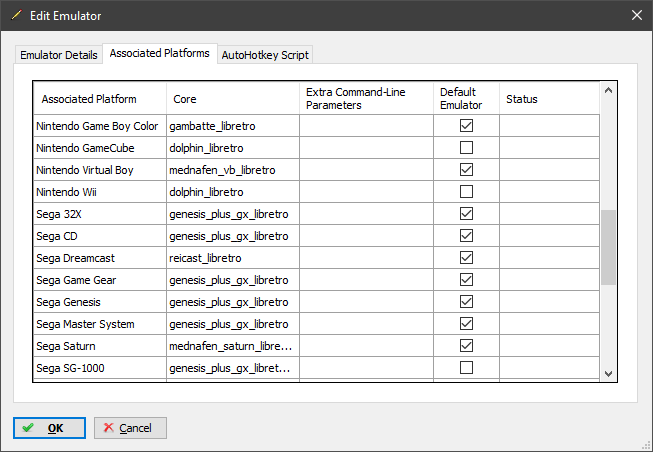Toggle default emulator for Sega Game Gear
The image size is (653, 452).
466,280
